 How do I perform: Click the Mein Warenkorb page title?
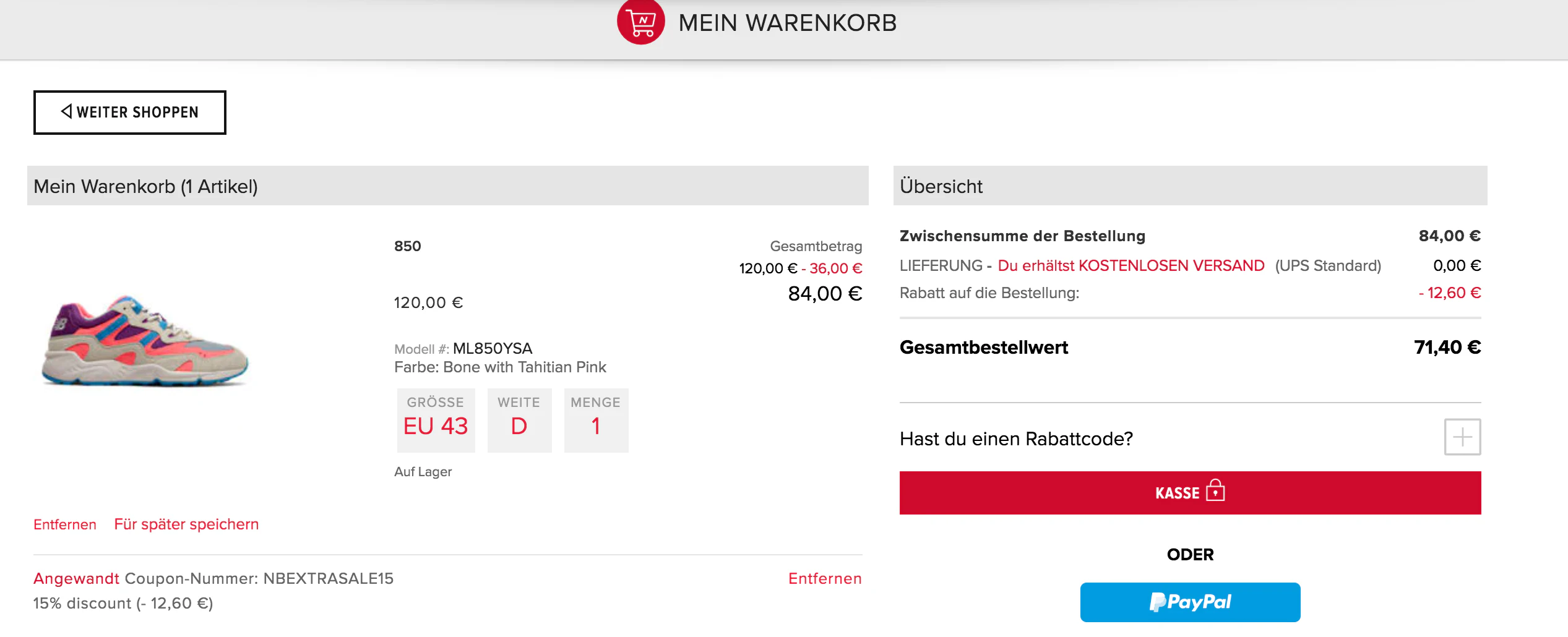pyautogui.click(x=787, y=23)
